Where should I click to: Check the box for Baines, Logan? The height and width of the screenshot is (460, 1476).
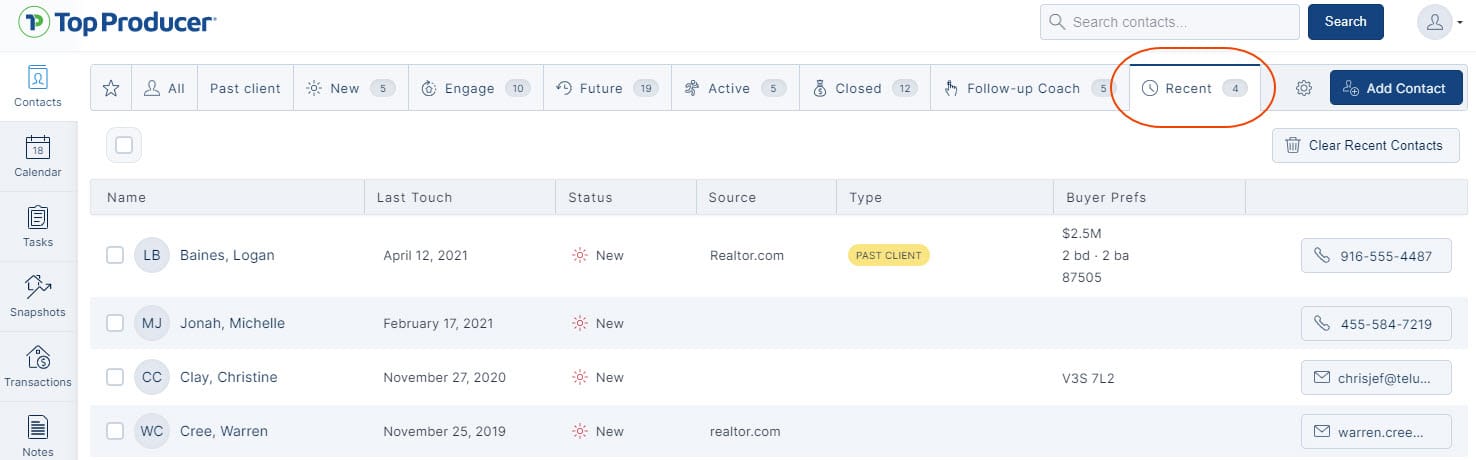115,255
